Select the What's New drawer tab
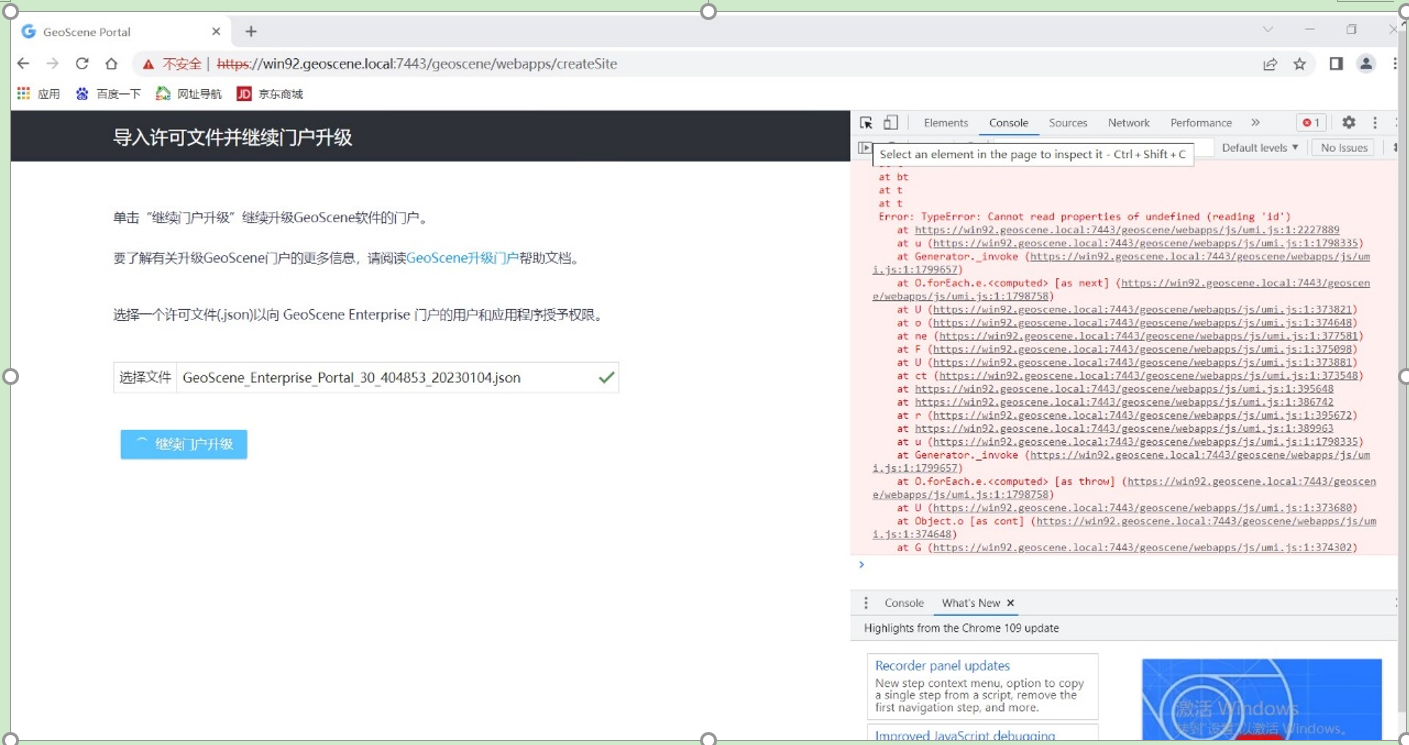 click(x=970, y=603)
